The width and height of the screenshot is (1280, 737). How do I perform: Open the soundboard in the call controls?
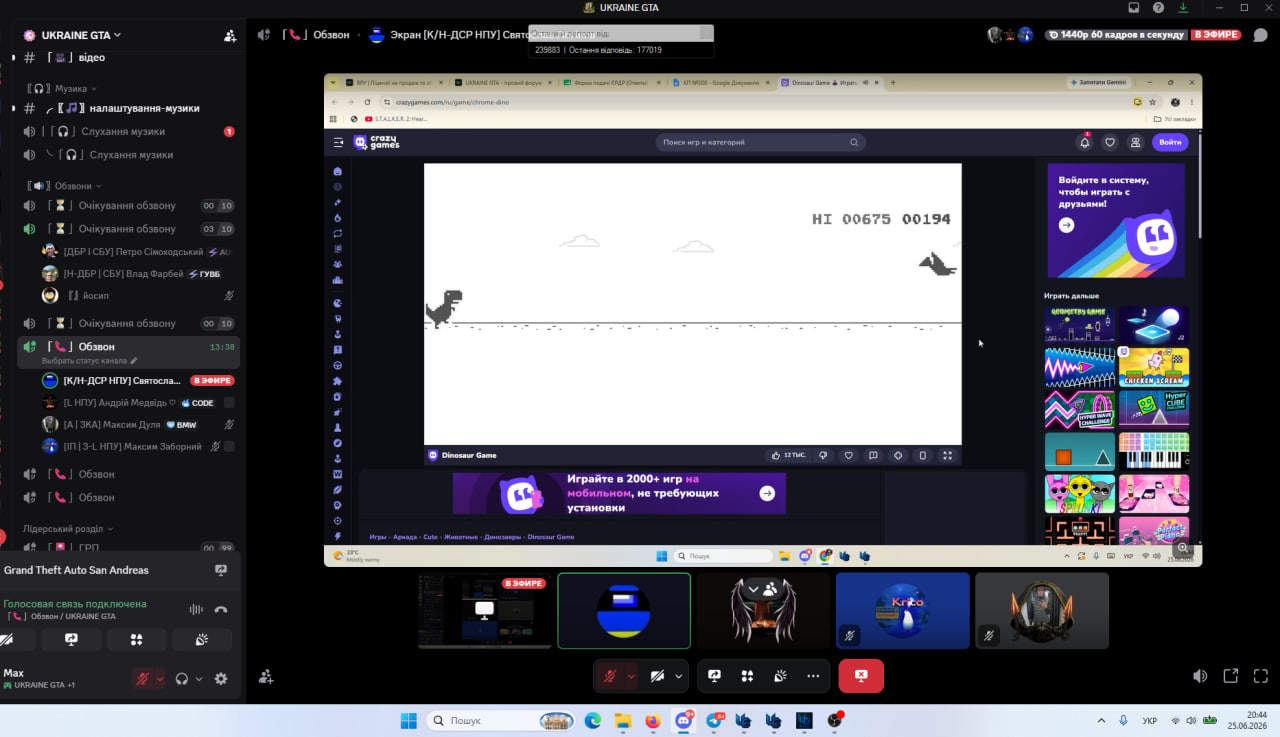coord(780,676)
